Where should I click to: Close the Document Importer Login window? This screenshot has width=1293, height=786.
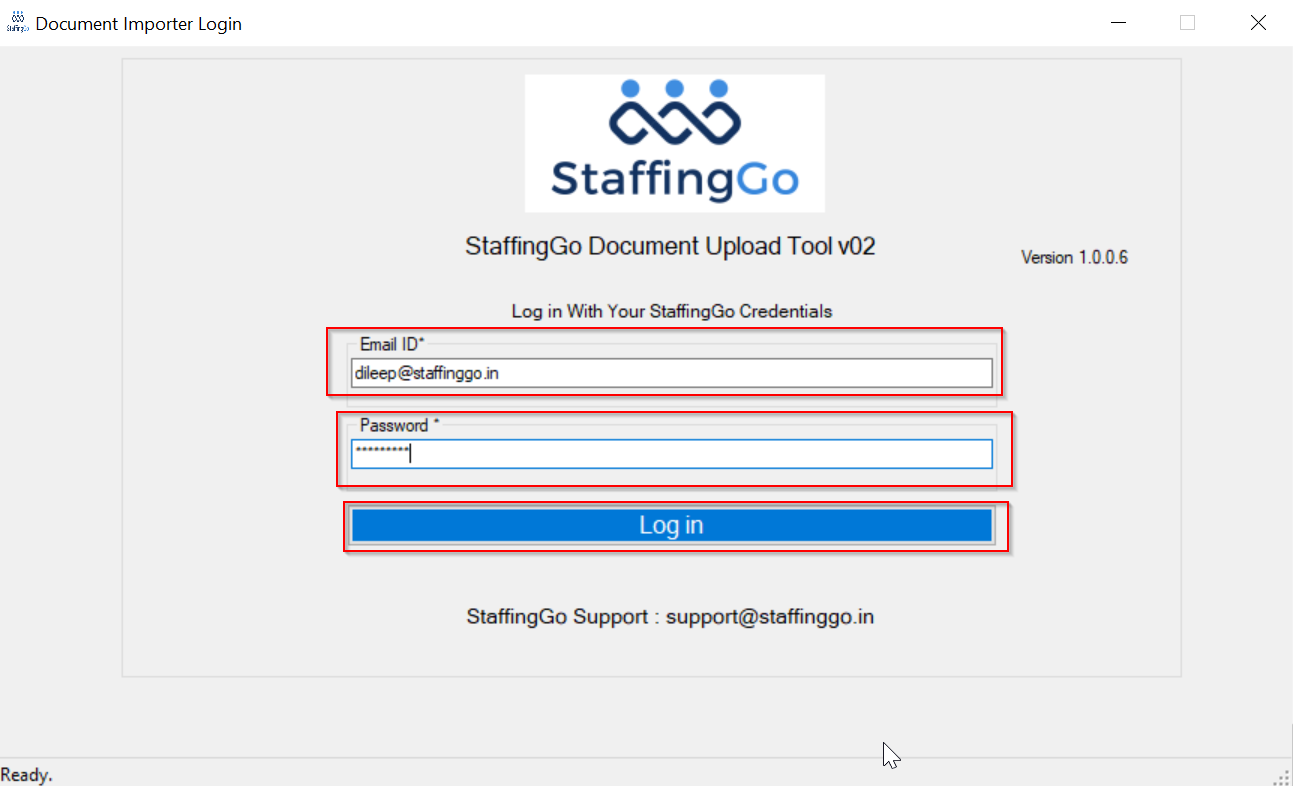point(1258,23)
